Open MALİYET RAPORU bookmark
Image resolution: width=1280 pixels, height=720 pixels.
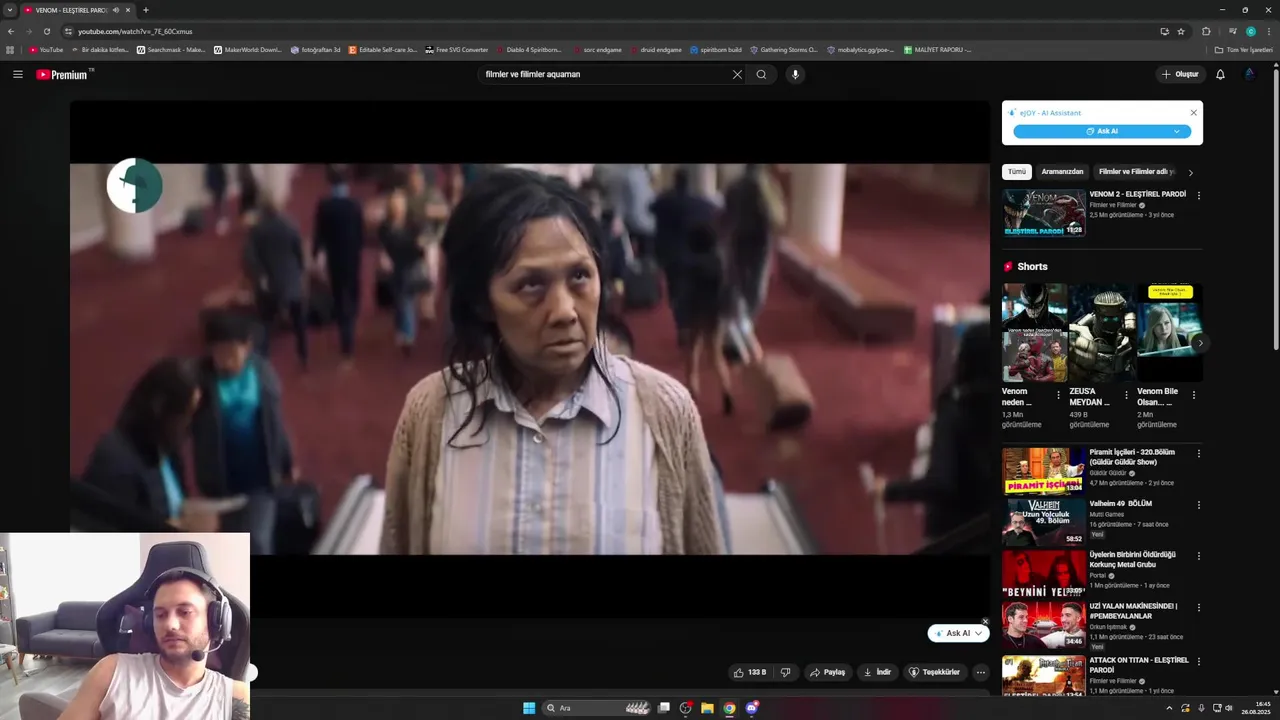[937, 49]
